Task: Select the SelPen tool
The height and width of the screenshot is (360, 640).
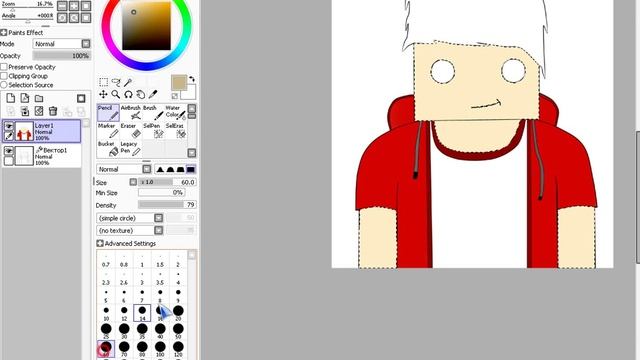Action: pos(152,131)
